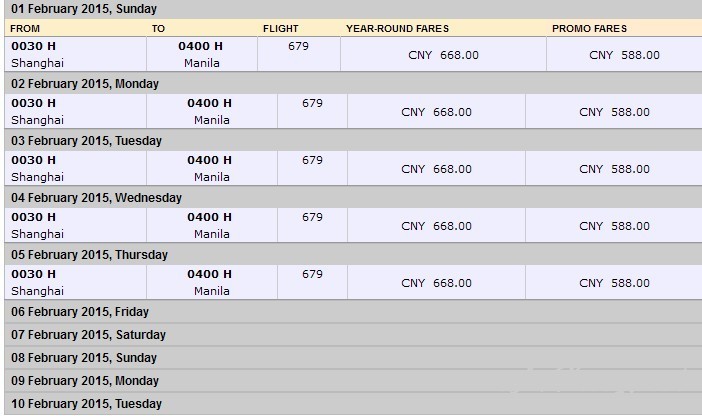The image size is (702, 416).
Task: Open the 09 February 2015, Monday section
Action: coord(353,381)
